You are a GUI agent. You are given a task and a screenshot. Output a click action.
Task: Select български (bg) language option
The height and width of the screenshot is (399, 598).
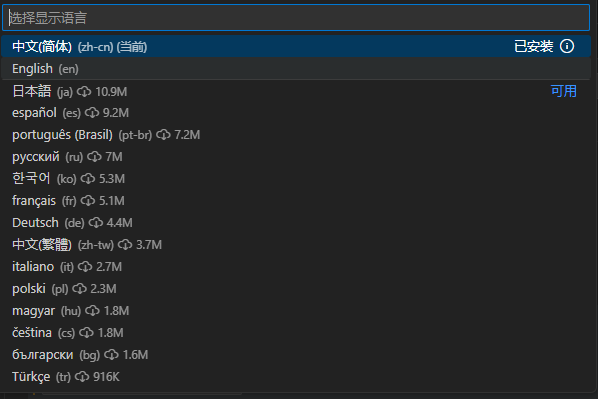pos(296,355)
